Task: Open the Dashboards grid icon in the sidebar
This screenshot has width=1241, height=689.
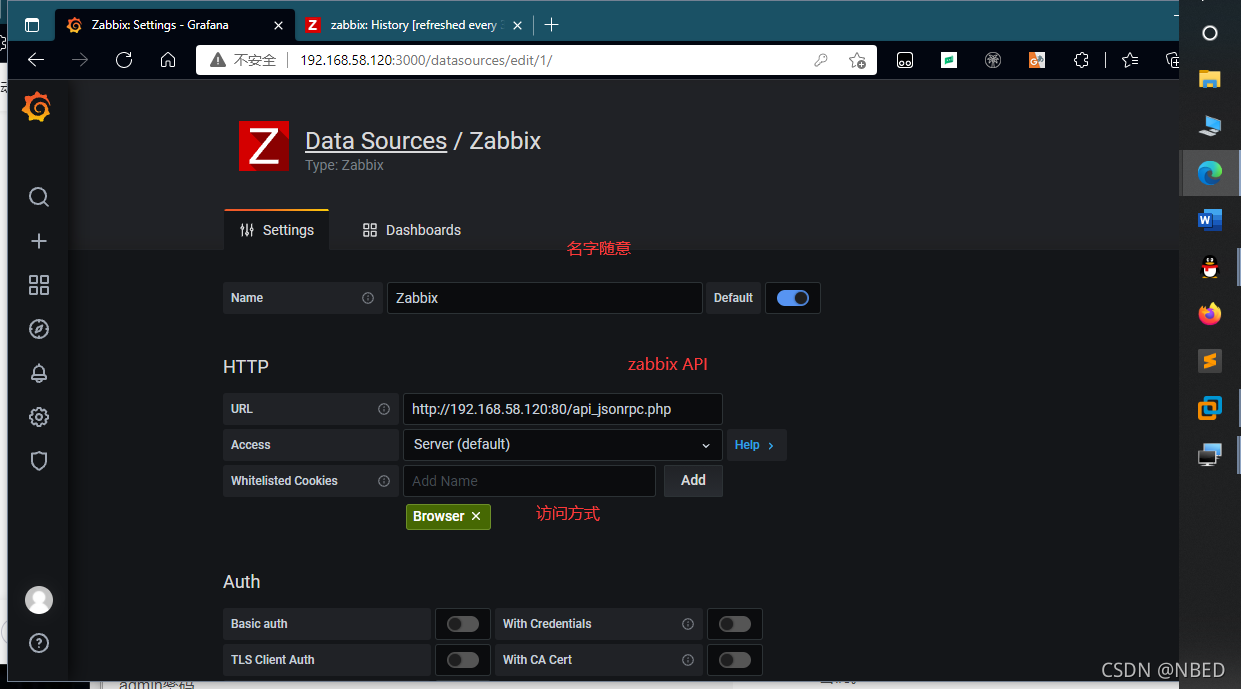Action: [x=39, y=285]
